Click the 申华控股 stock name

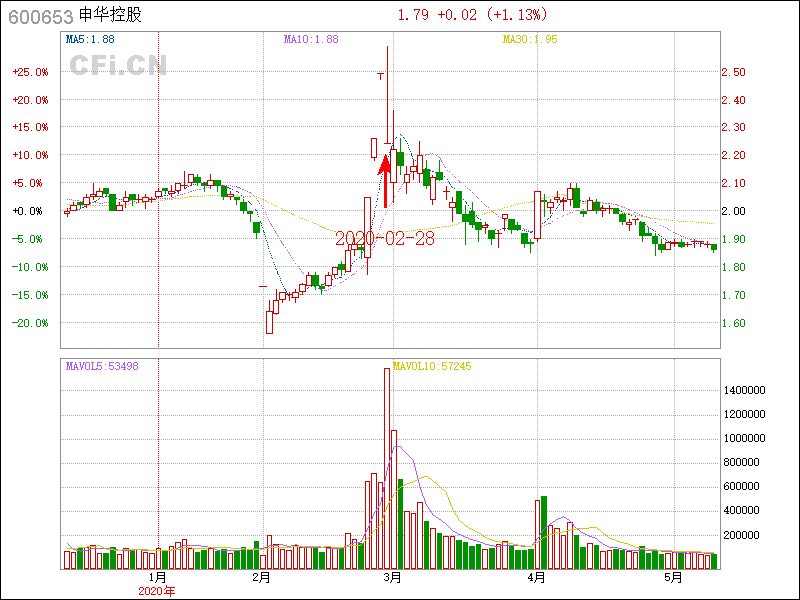click(x=113, y=16)
